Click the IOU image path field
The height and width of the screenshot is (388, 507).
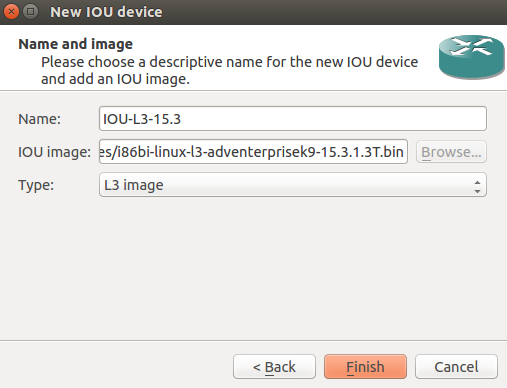tap(253, 152)
